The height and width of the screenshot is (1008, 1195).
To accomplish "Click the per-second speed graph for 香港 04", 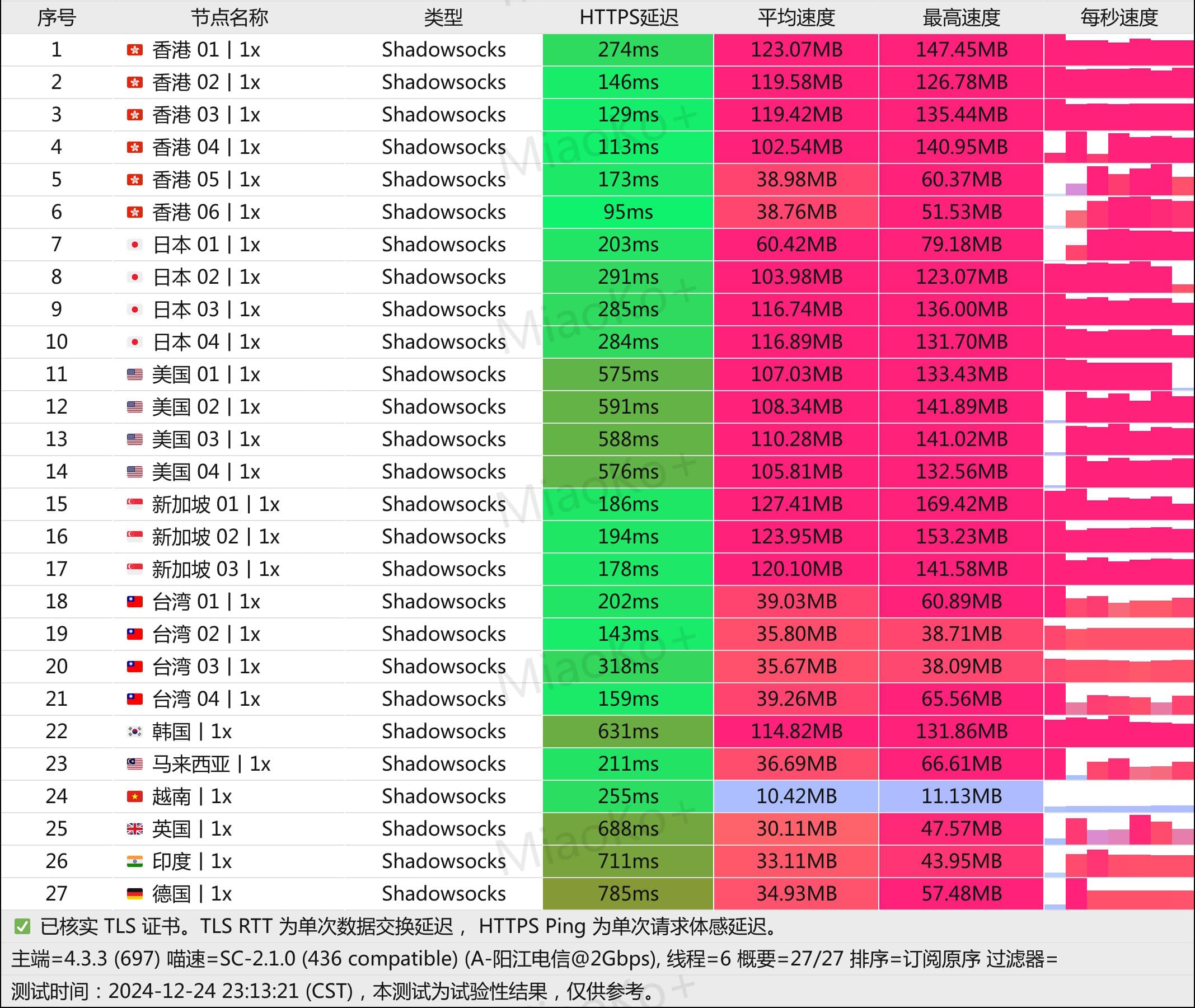I will point(1119,147).
